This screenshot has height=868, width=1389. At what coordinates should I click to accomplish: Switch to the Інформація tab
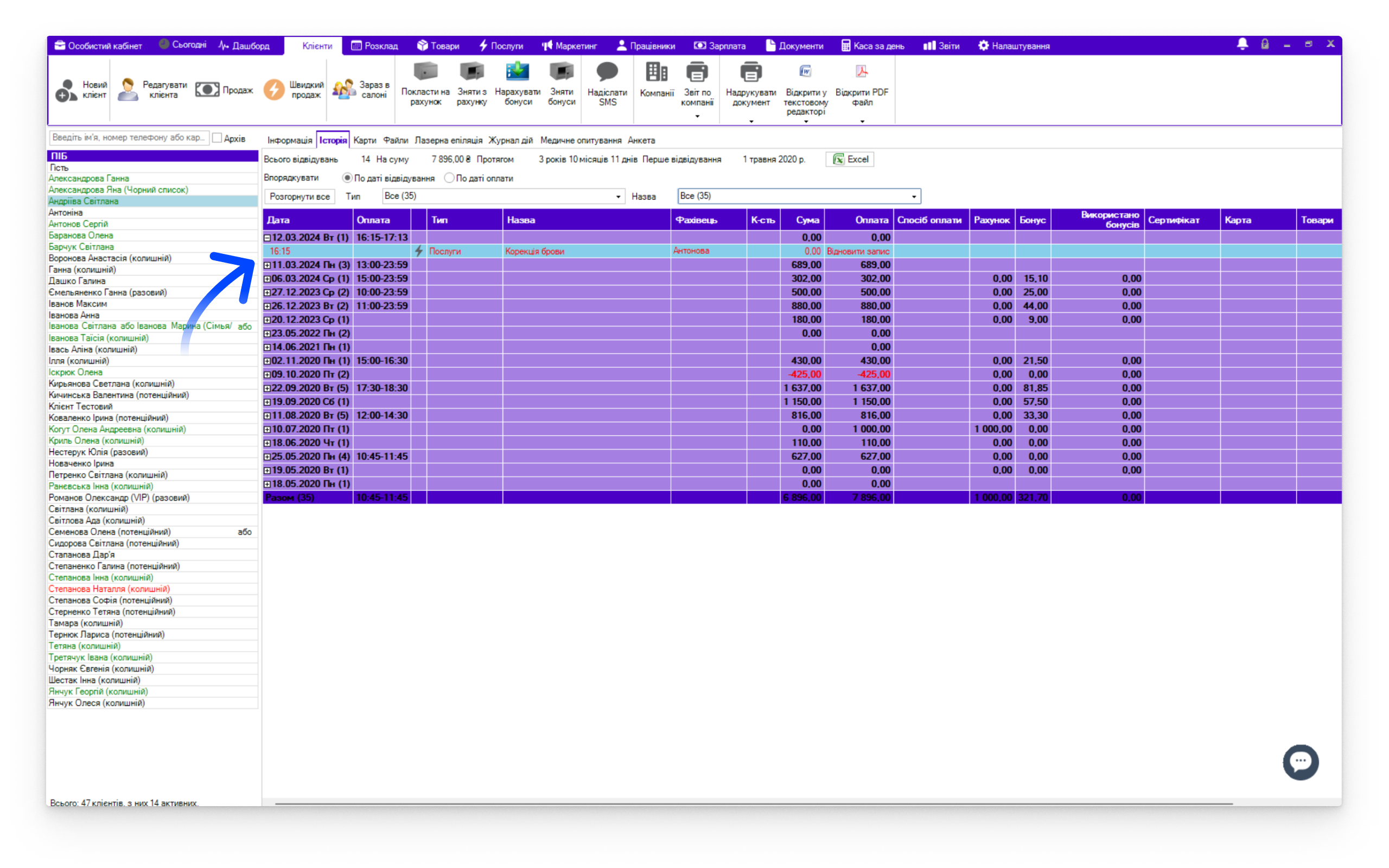(290, 140)
